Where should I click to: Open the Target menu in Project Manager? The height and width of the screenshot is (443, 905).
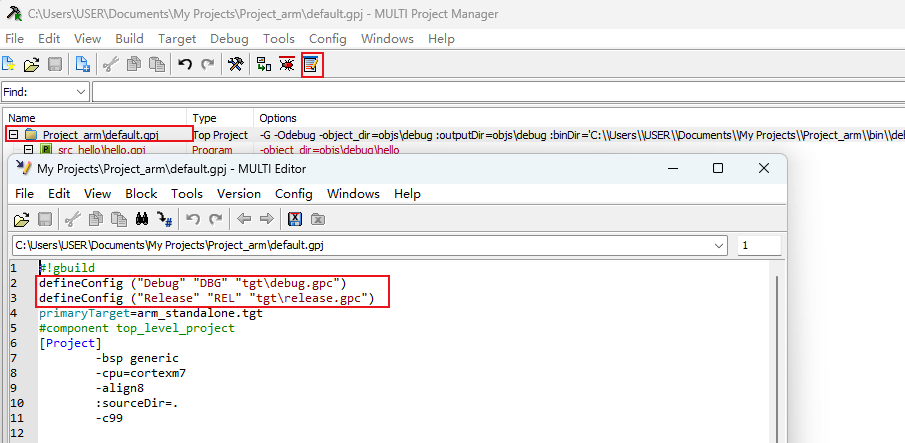click(177, 38)
